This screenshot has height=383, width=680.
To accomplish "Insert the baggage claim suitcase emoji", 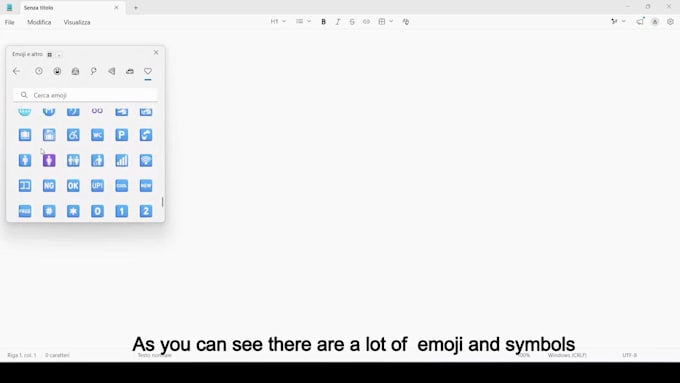I will tap(25, 135).
